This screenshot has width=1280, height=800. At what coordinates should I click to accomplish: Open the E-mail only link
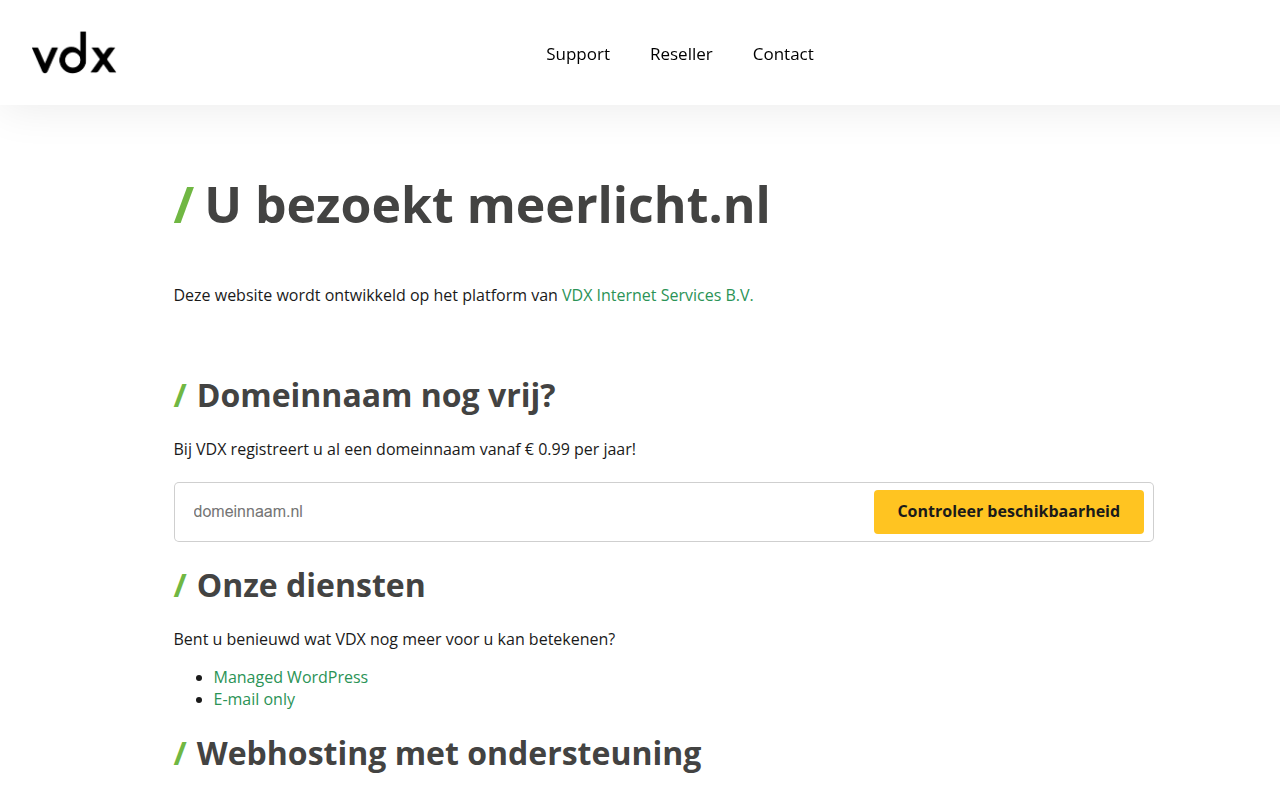coord(254,699)
